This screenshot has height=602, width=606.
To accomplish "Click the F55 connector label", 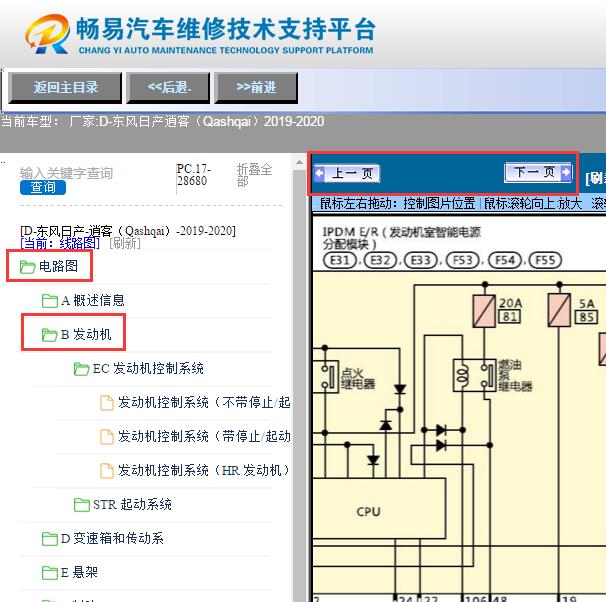I will pos(545,260).
